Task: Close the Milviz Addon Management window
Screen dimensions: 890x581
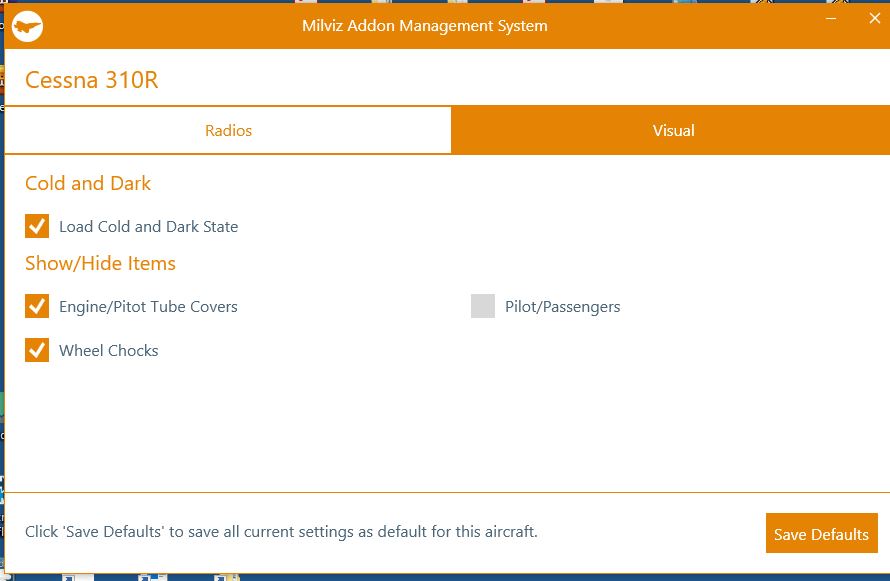Action: (875, 18)
